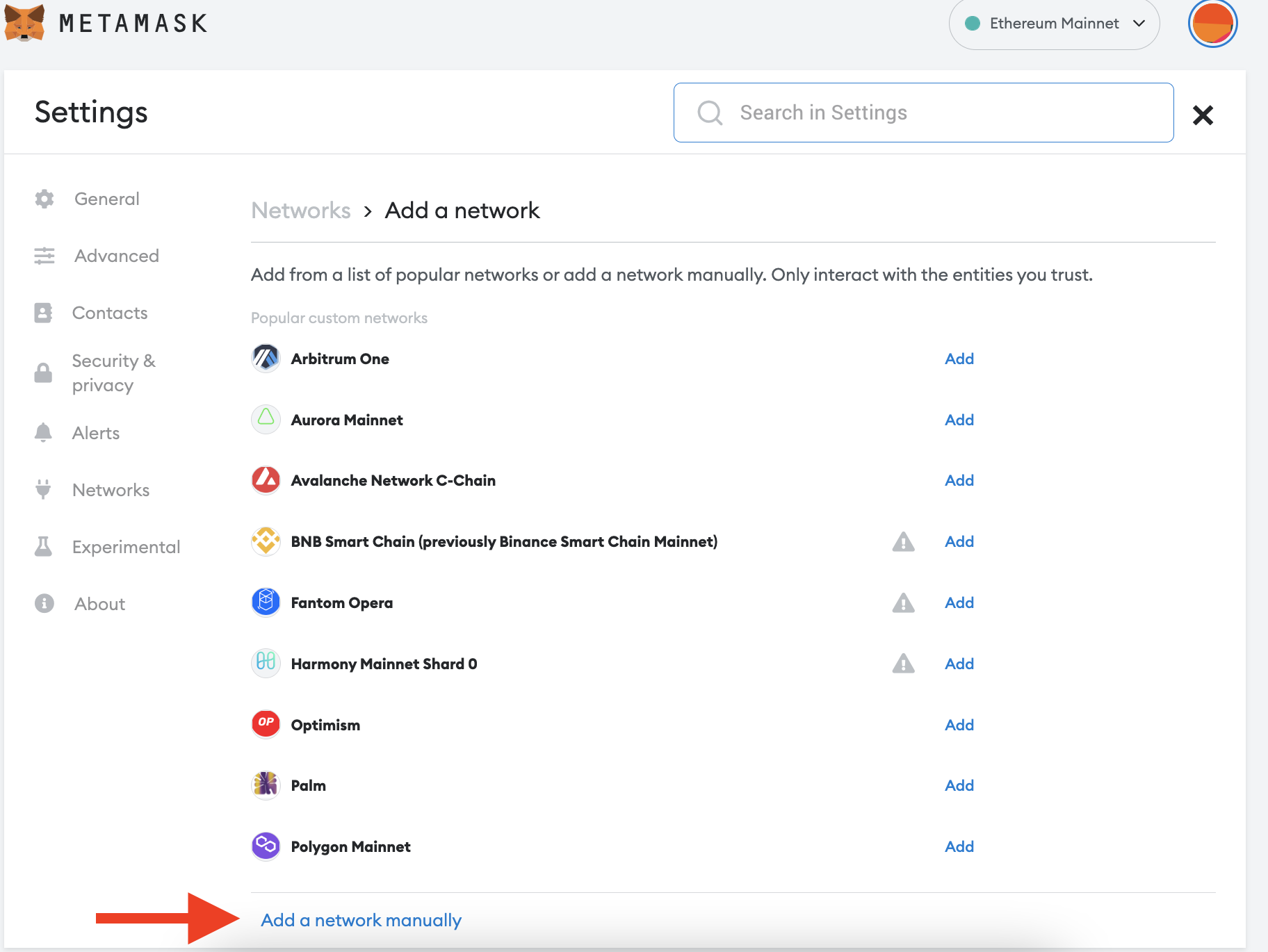Expand the Ethereum Mainnet network dropdown
This screenshot has width=1268, height=952.
(1054, 24)
